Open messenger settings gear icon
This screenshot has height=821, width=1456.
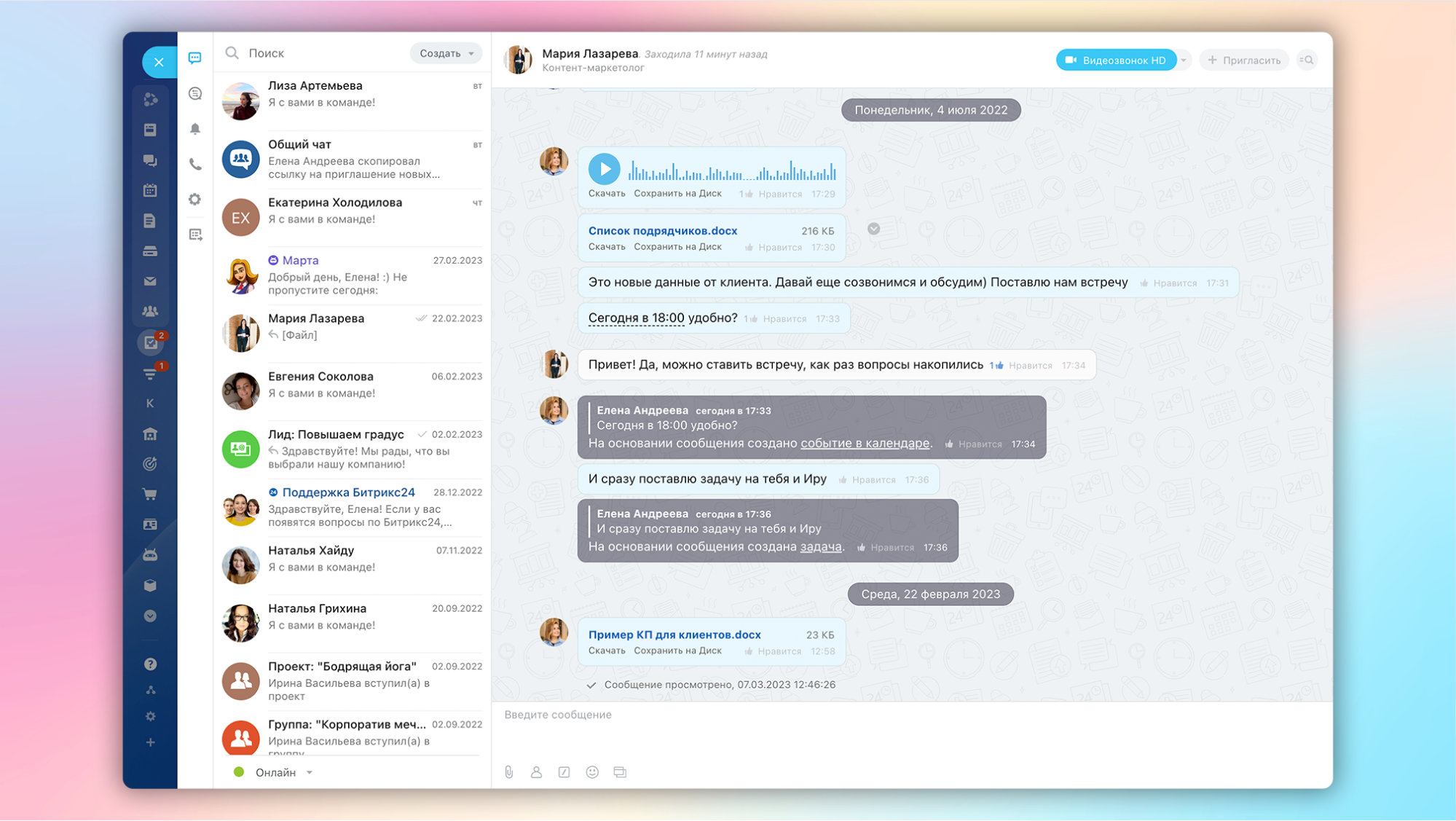pos(195,200)
